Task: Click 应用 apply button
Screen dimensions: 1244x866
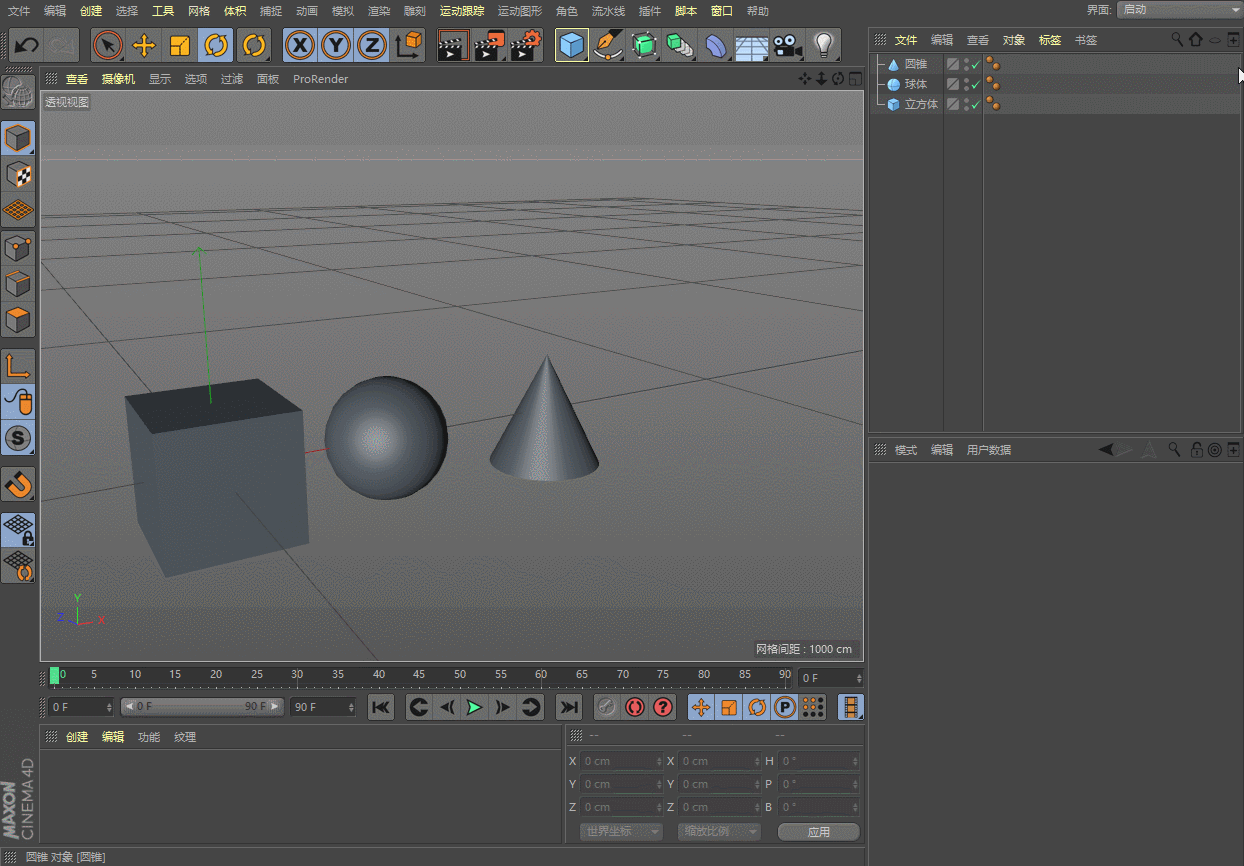Action: coord(819,832)
